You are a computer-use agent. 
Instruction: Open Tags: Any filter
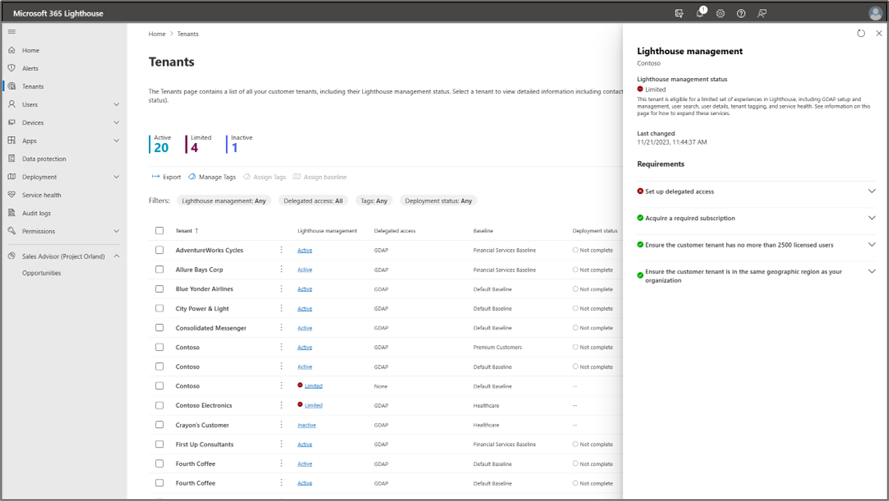[x=374, y=201]
